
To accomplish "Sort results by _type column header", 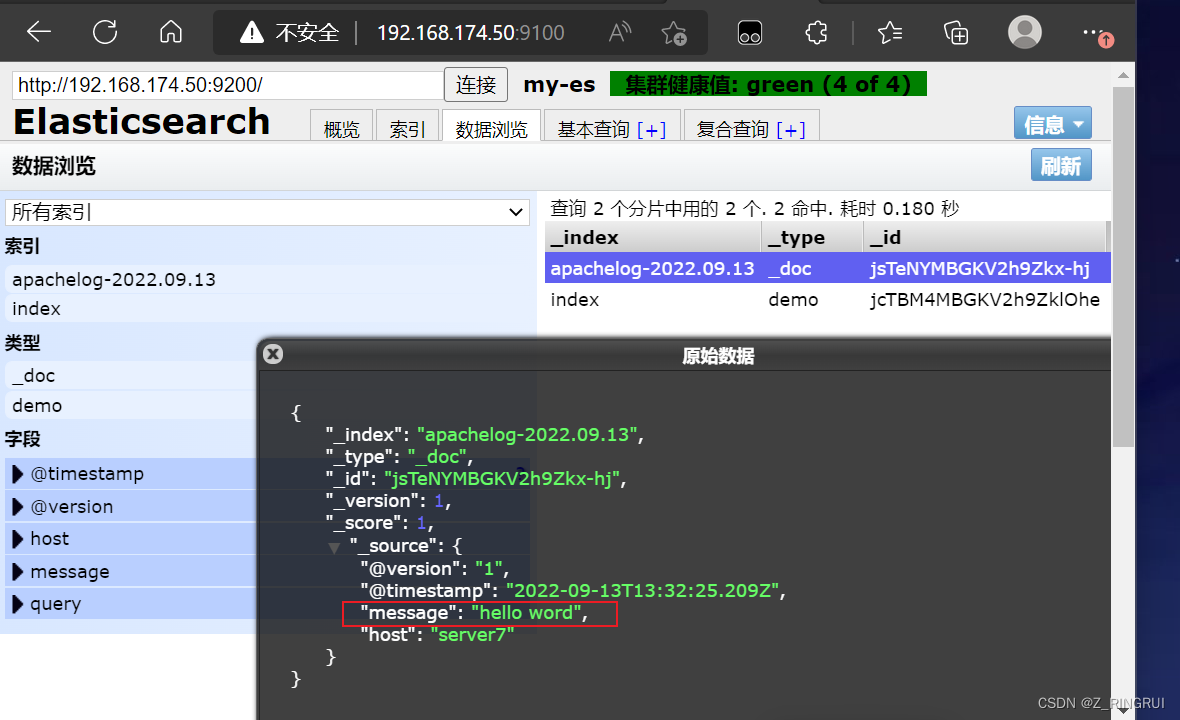I will click(x=812, y=238).
